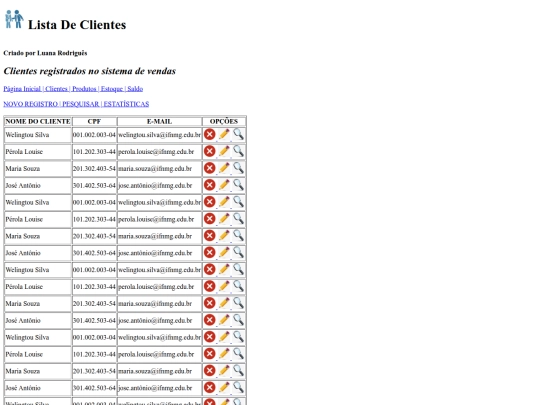Open the Produtos navigation link
Viewport: 540px width, 405px height.
(x=84, y=89)
